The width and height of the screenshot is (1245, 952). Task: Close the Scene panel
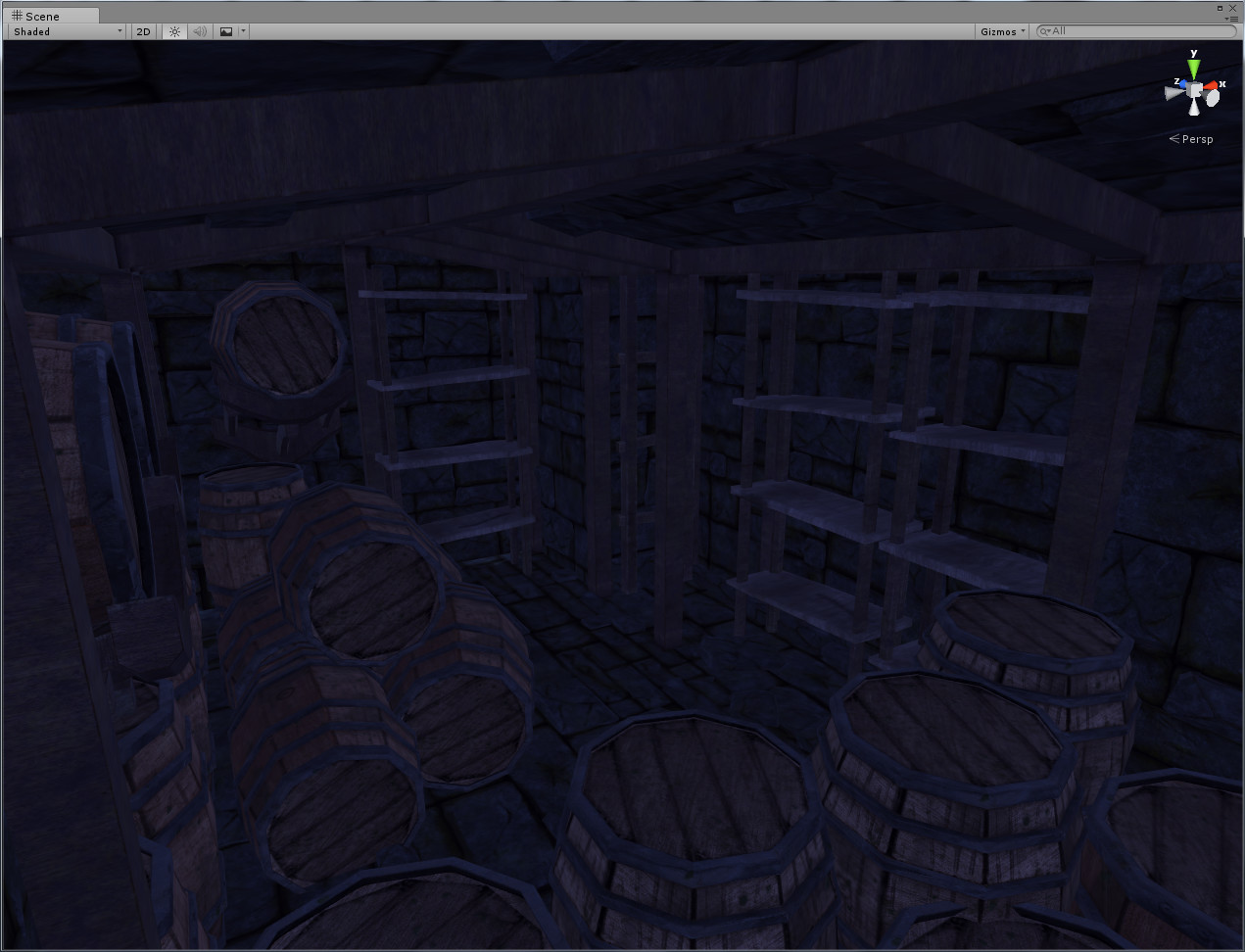(x=1232, y=8)
